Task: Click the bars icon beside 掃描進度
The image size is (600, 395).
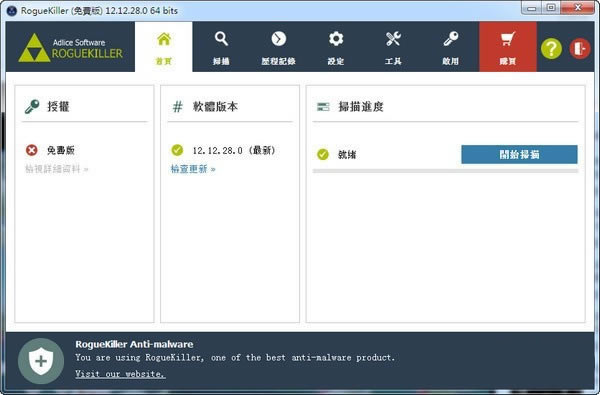Action: tap(323, 106)
